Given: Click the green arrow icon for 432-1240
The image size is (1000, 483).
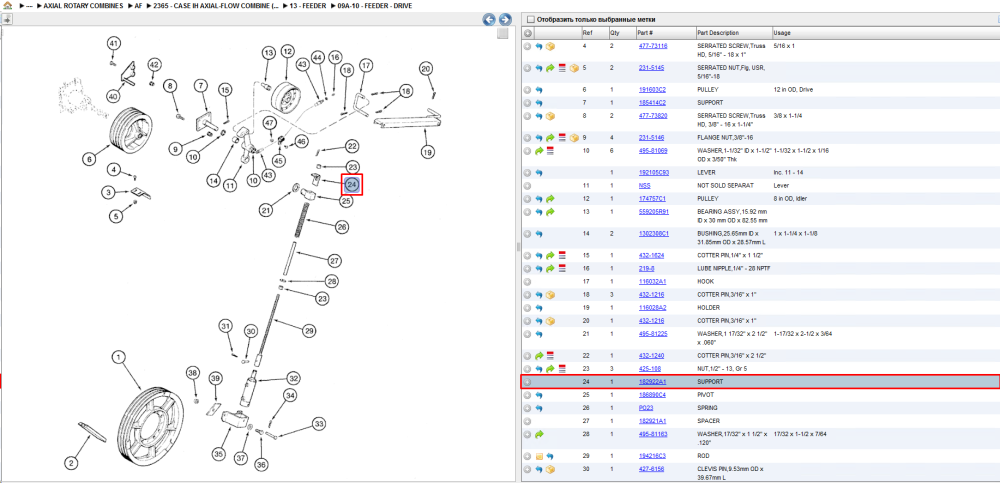Looking at the screenshot, I should tap(539, 355).
